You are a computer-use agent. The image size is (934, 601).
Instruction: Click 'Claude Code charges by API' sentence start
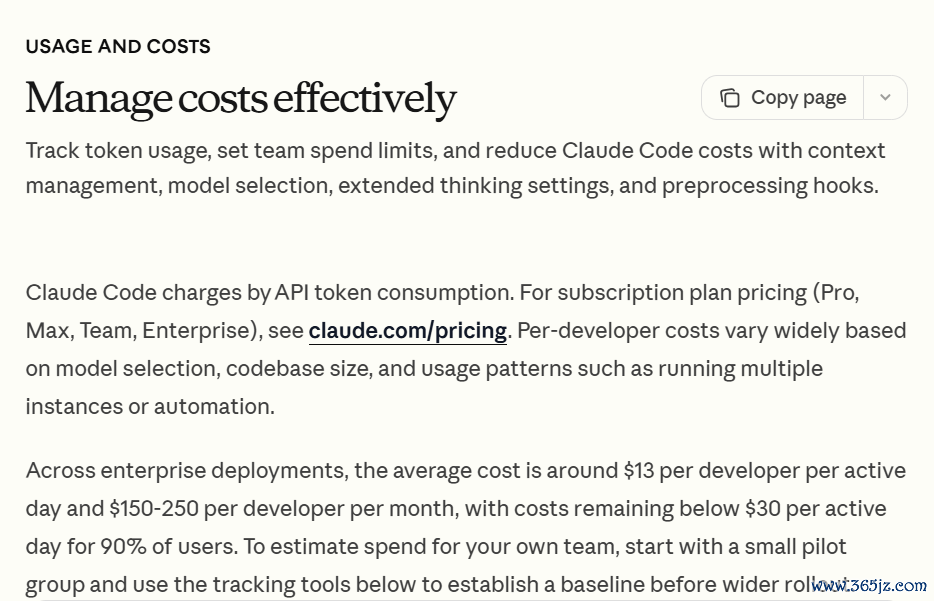point(167,293)
